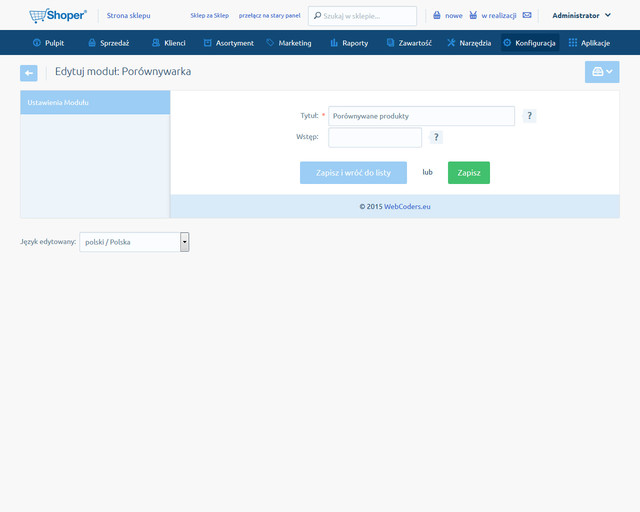Open the Aplikacje grid menu
Screen dimensions: 640x512
click(589, 43)
